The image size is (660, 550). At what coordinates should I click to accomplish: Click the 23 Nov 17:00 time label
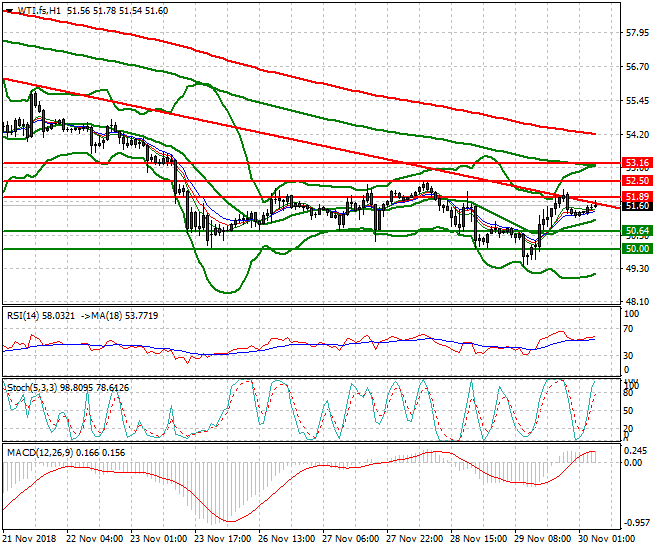223,539
